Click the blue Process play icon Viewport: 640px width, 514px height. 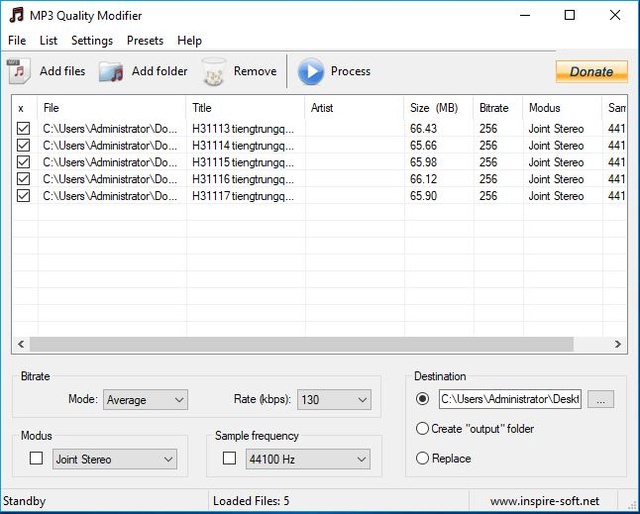(311, 71)
